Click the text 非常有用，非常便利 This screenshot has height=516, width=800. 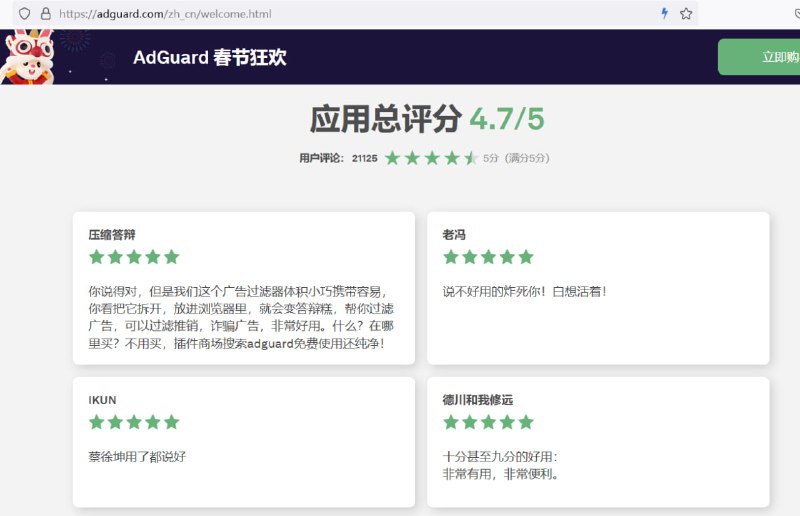(x=501, y=474)
